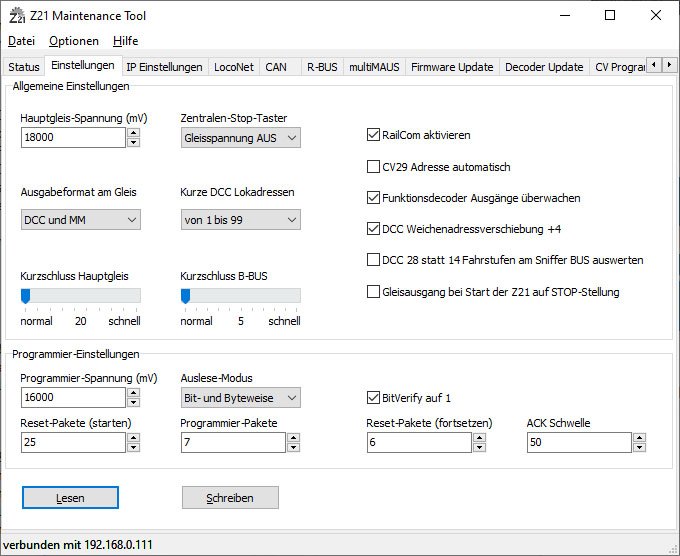Select the Einstellungen tab
The height and width of the screenshot is (556, 680).
(83, 65)
